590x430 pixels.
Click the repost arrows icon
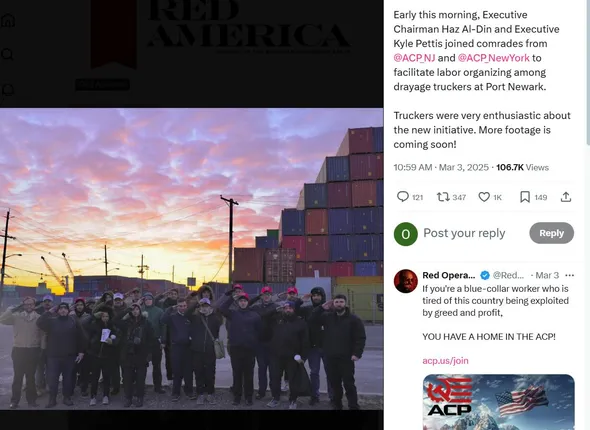tap(442, 197)
